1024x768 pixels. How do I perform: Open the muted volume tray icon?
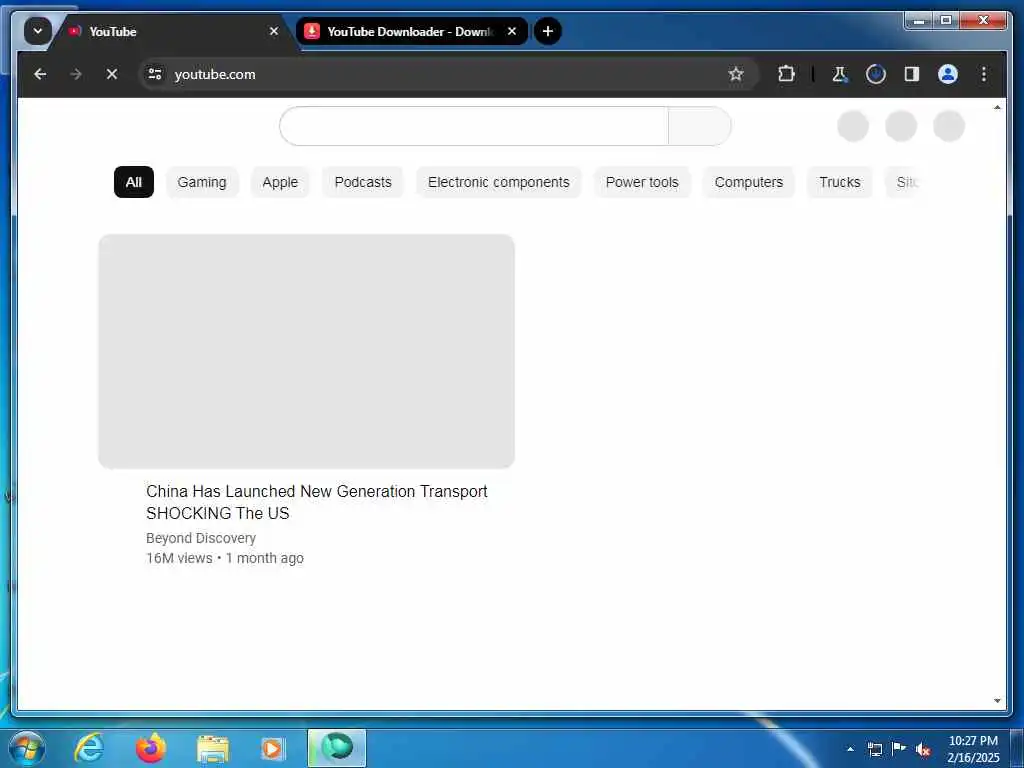[923, 750]
